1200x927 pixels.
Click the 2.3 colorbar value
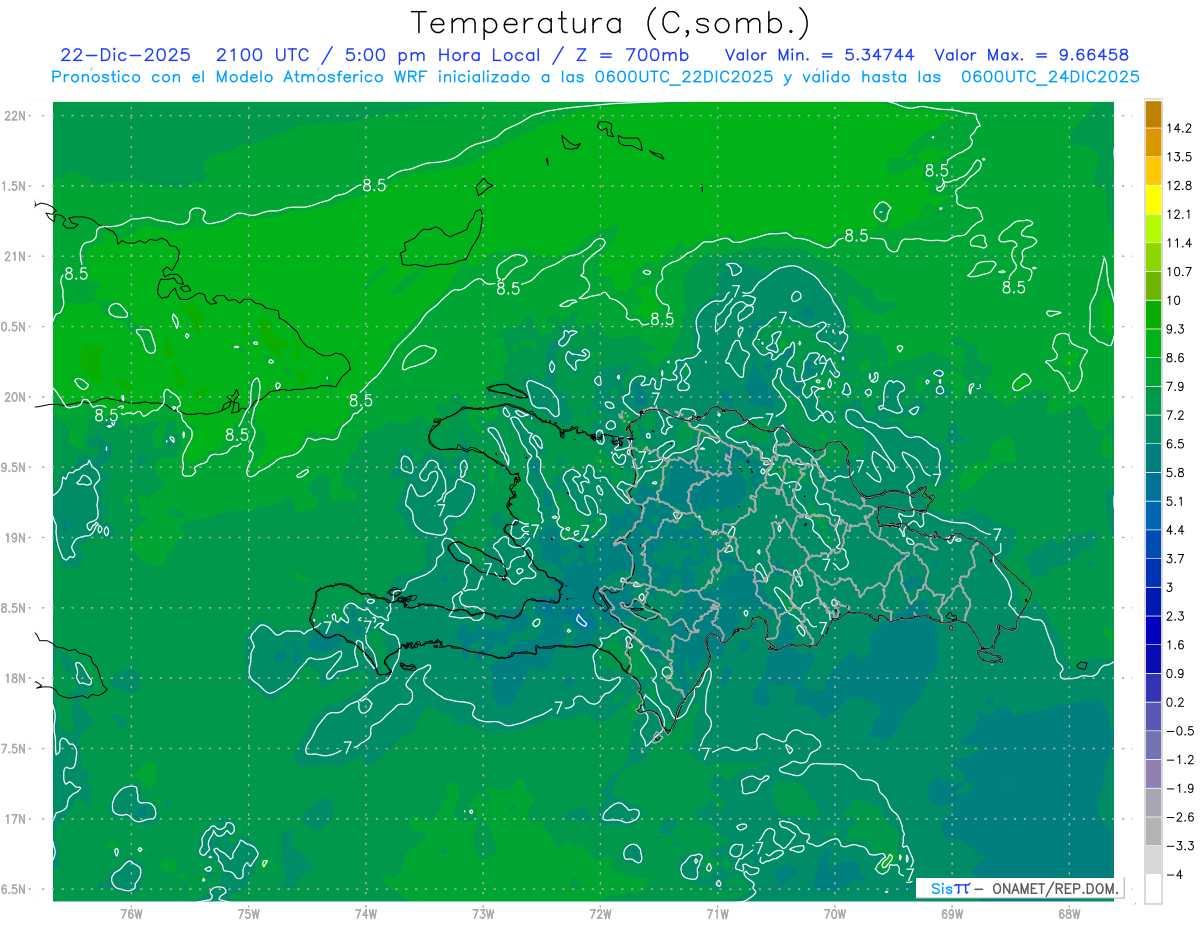point(1176,616)
